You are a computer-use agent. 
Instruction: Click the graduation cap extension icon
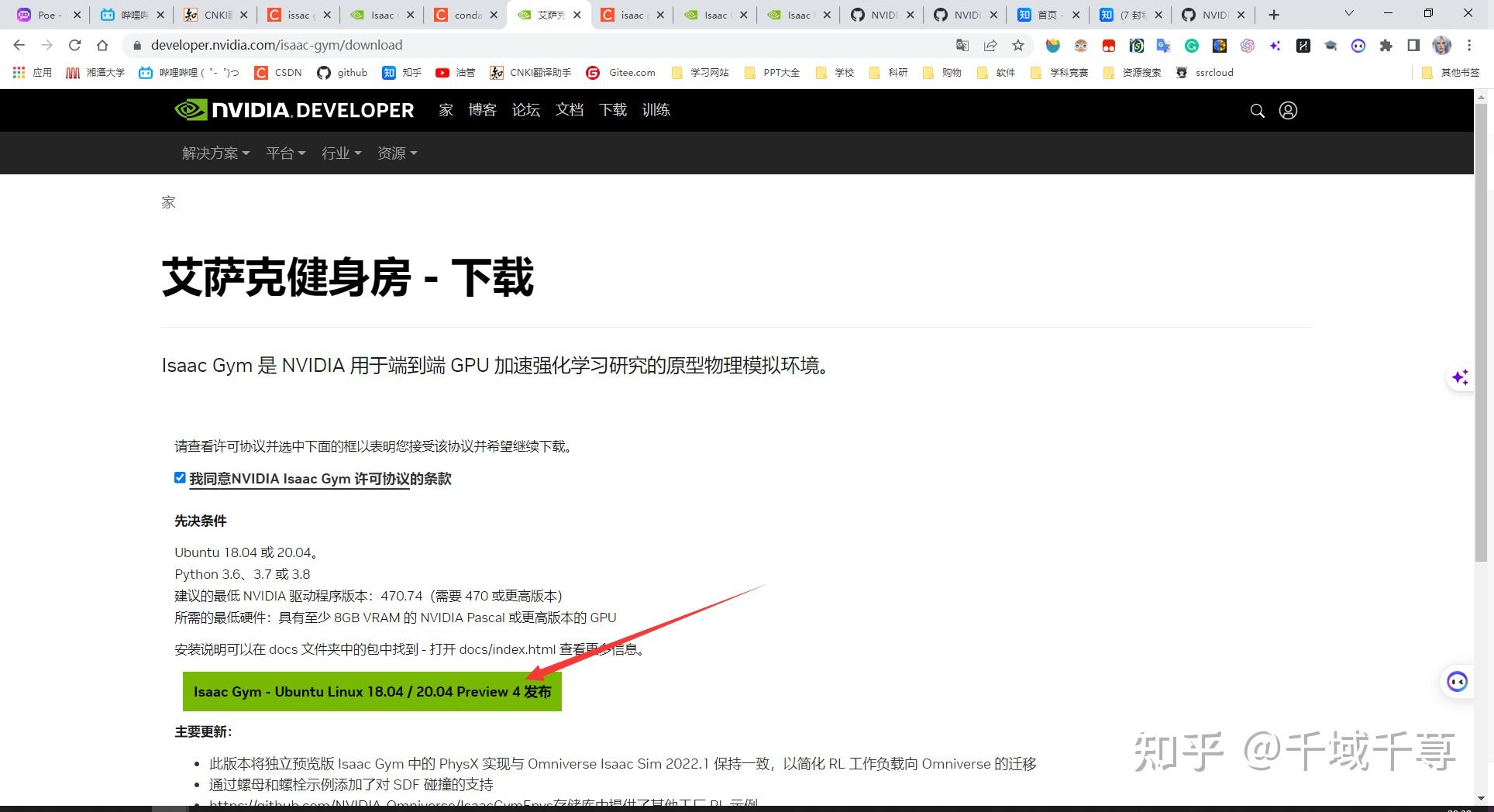[x=1330, y=46]
